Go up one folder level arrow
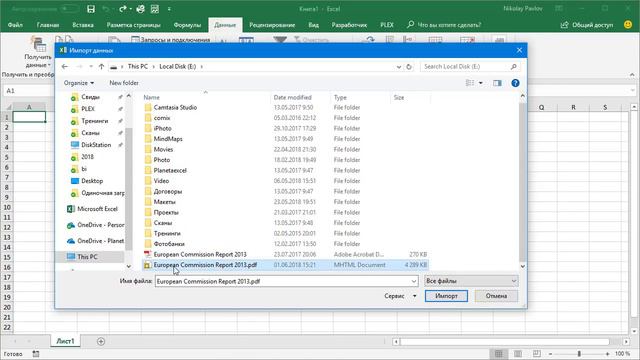The height and width of the screenshot is (360, 640). 101,67
